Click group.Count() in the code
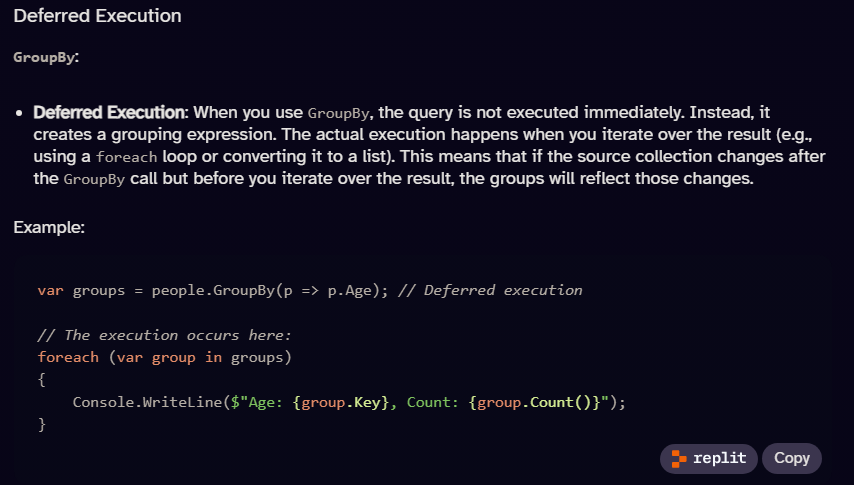Screen dimensions: 854x485 pos(534,402)
